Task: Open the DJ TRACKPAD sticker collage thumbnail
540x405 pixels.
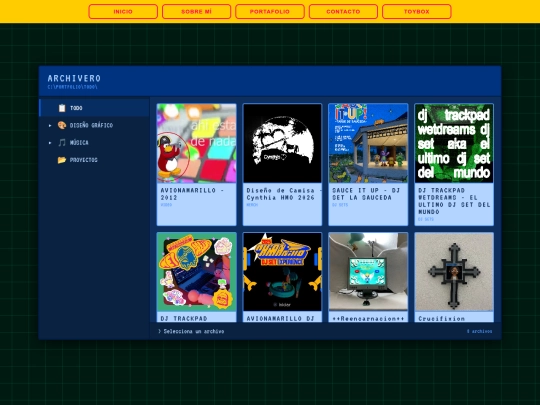Action: click(197, 272)
